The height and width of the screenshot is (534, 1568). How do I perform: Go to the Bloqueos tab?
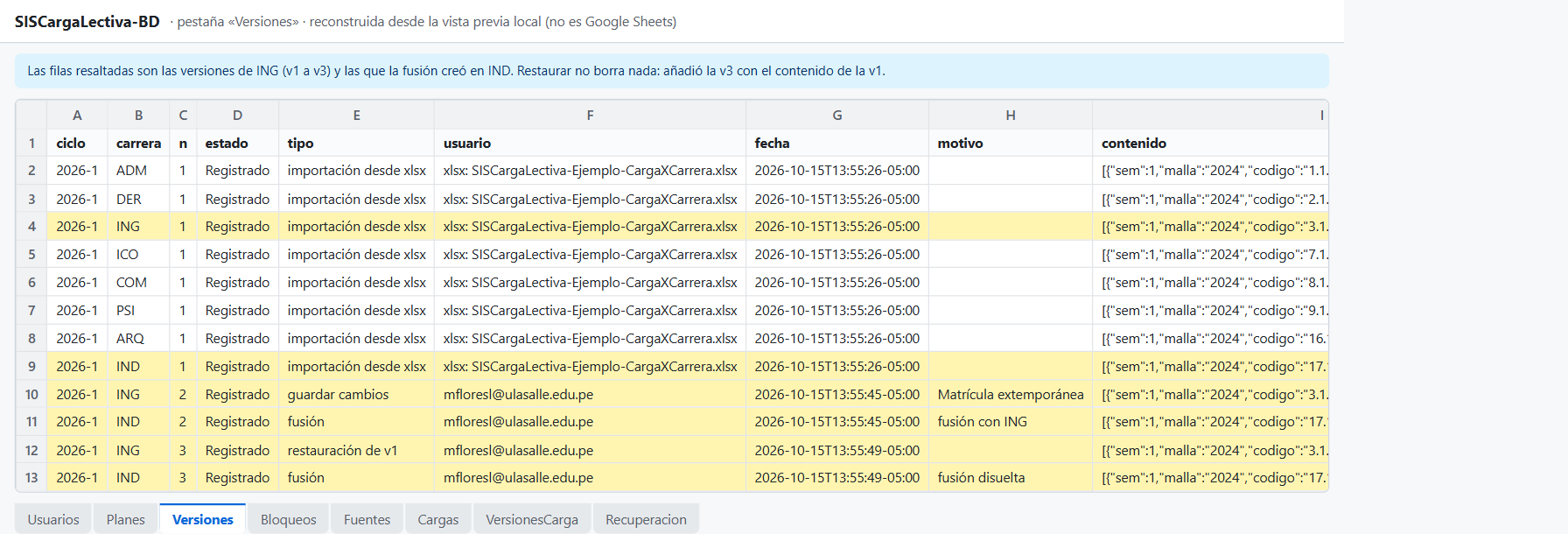click(x=289, y=519)
